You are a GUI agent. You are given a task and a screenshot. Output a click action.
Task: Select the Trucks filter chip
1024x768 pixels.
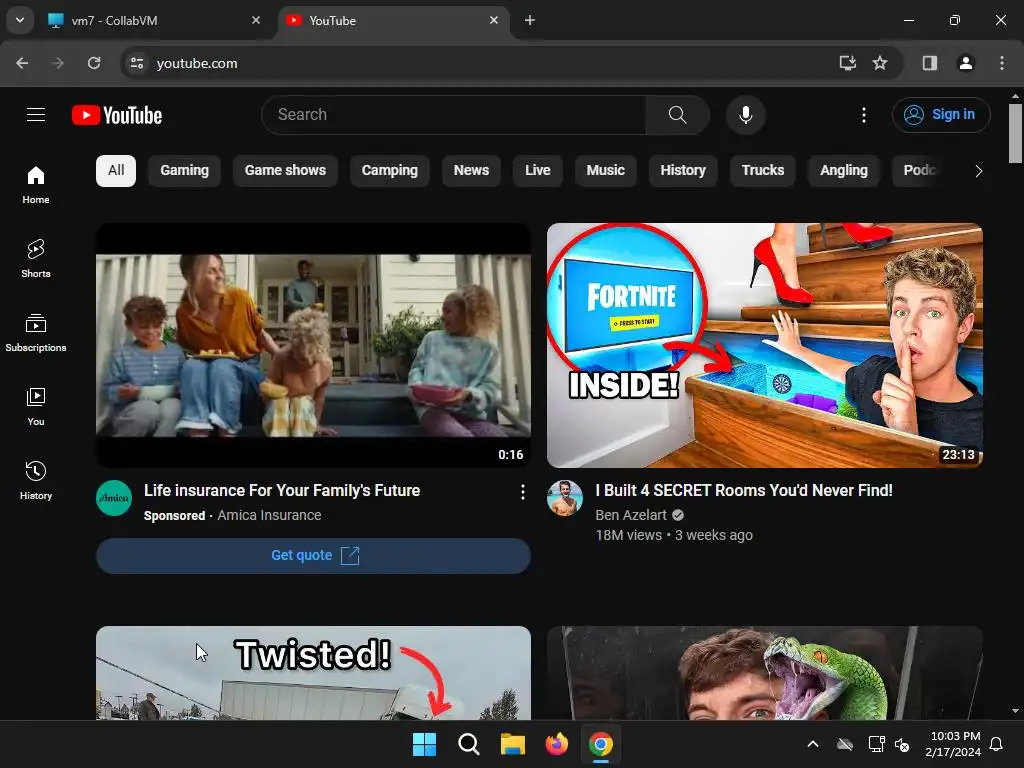tap(763, 170)
